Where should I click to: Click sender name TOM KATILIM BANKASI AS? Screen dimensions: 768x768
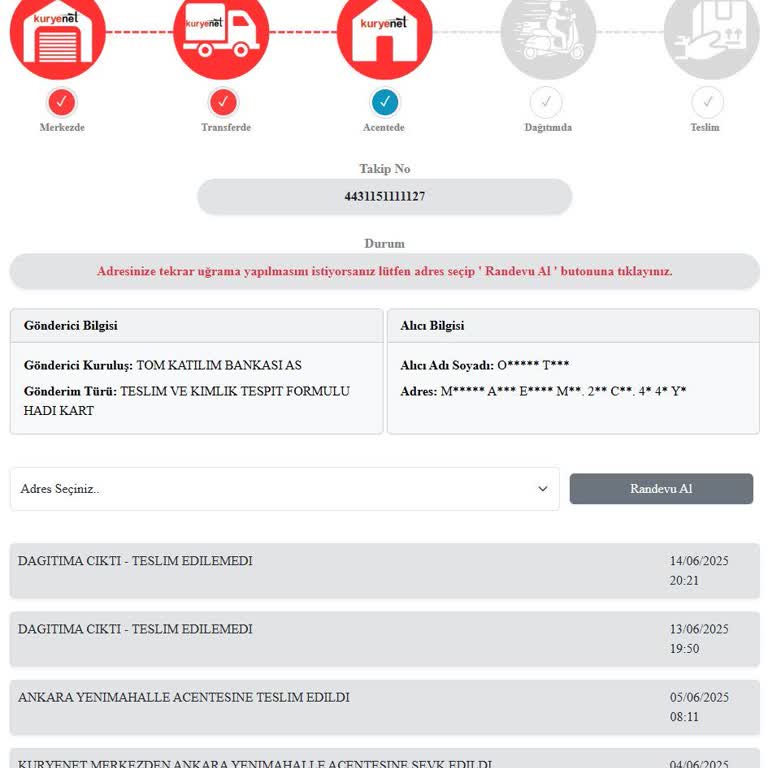click(x=218, y=365)
